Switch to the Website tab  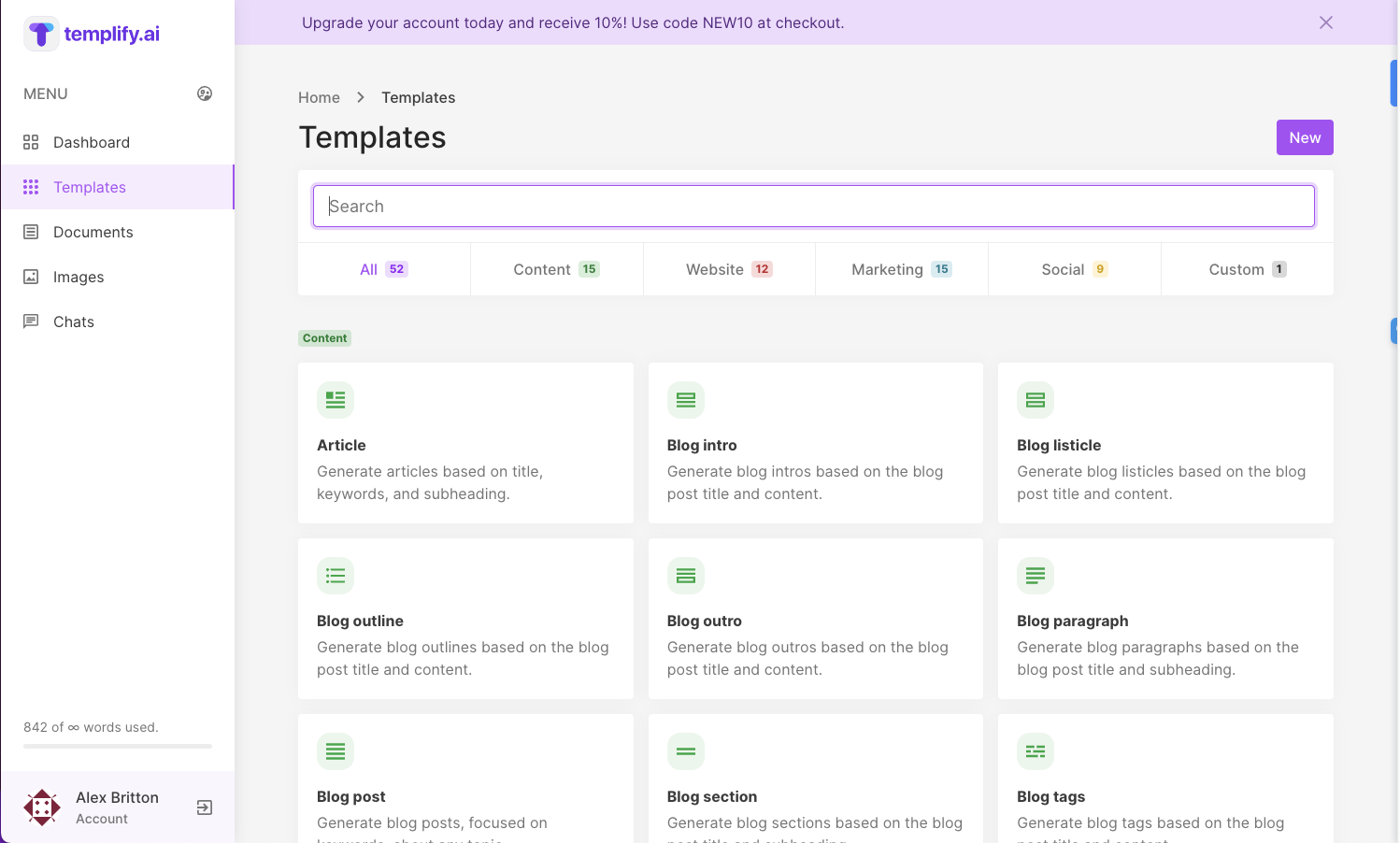729,269
